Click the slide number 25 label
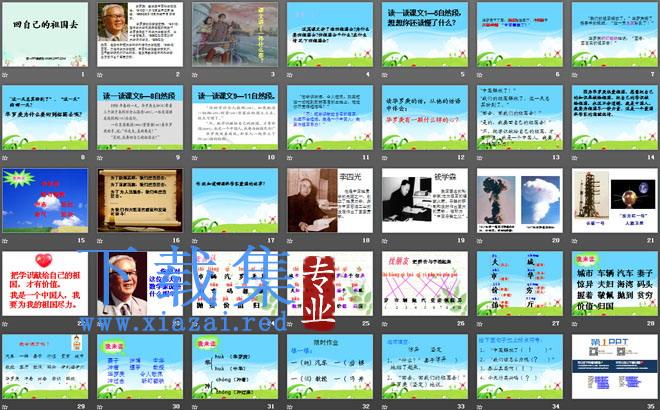The width and height of the screenshot is (660, 410). coord(366,323)
